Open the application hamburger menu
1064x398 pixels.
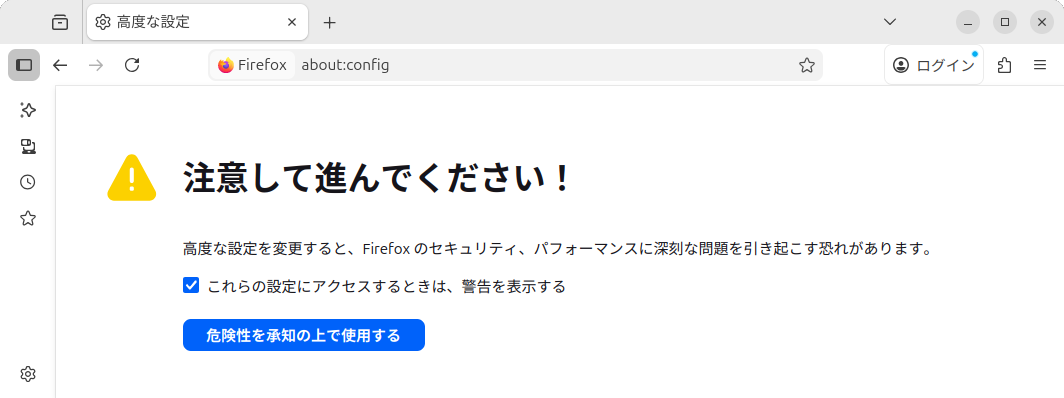(1040, 65)
